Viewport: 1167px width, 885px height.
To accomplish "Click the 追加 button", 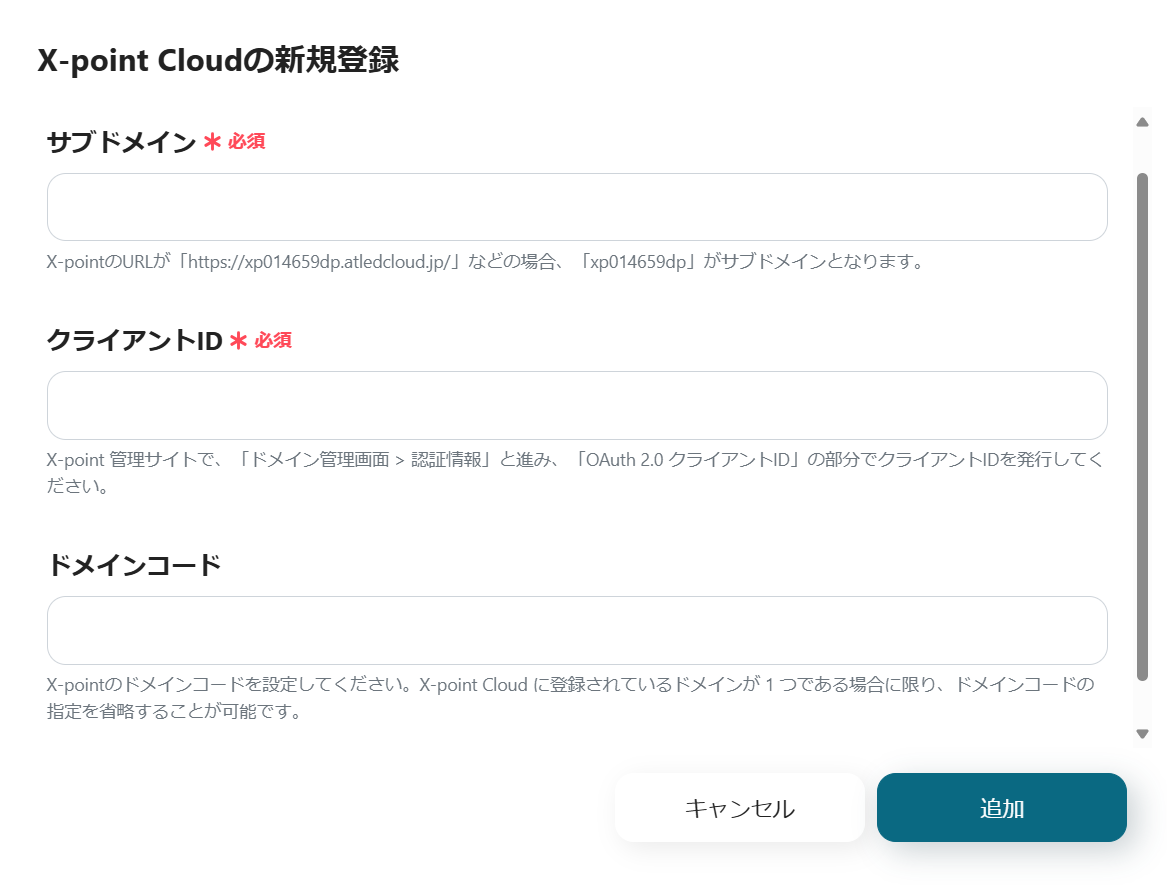I will 1001,808.
